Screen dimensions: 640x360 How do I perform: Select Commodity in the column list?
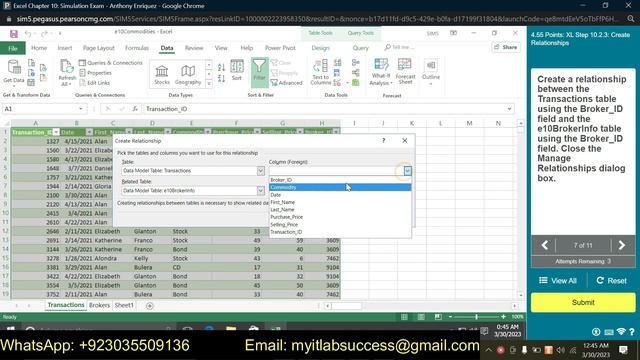click(x=340, y=187)
